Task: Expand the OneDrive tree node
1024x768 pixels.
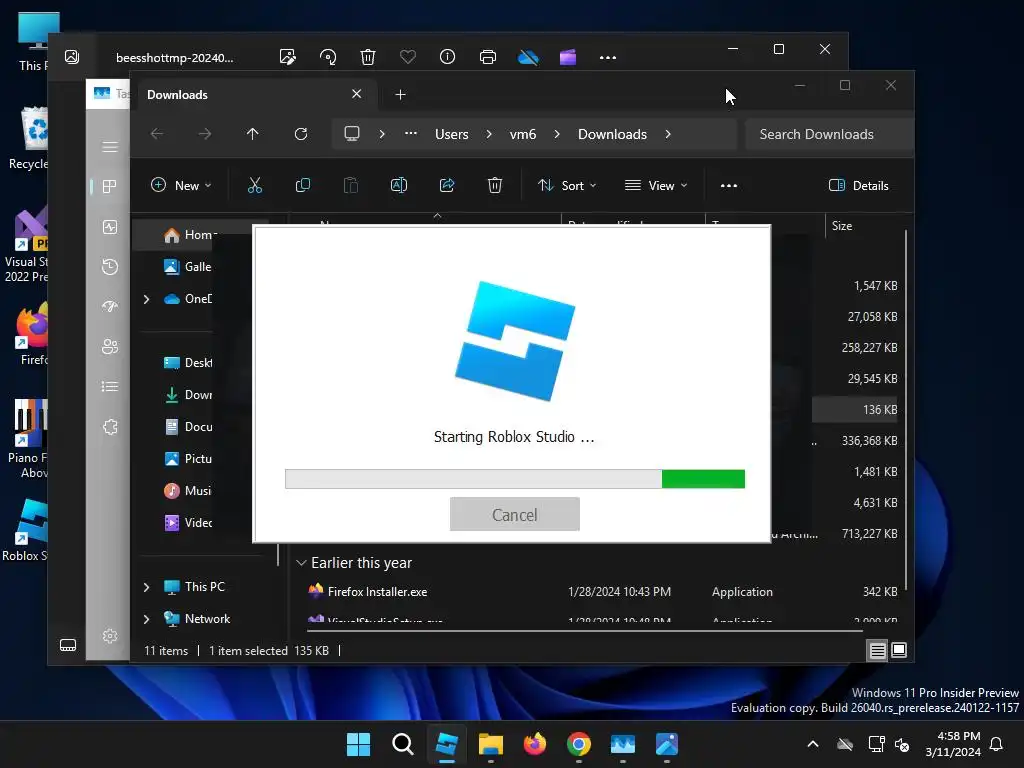Action: click(x=147, y=298)
